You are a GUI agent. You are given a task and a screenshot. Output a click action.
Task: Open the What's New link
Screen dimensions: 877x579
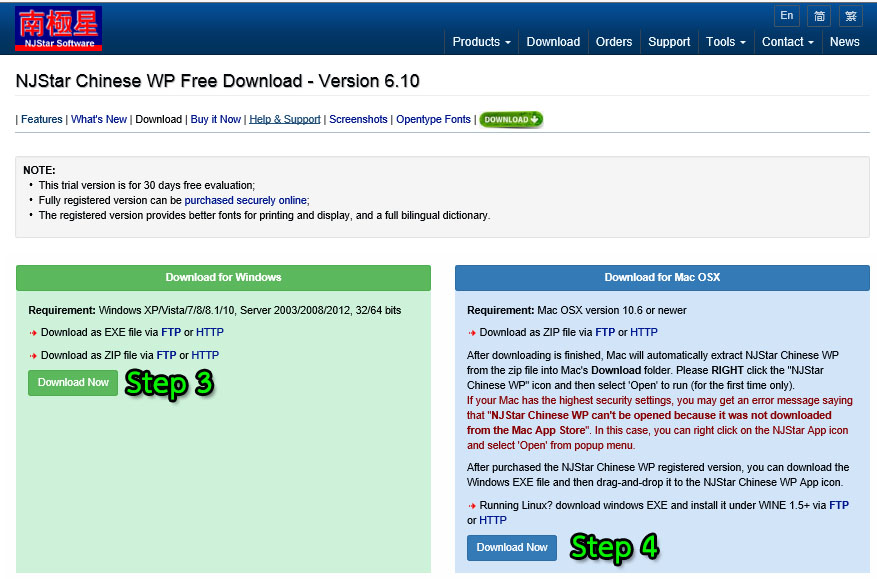point(99,119)
